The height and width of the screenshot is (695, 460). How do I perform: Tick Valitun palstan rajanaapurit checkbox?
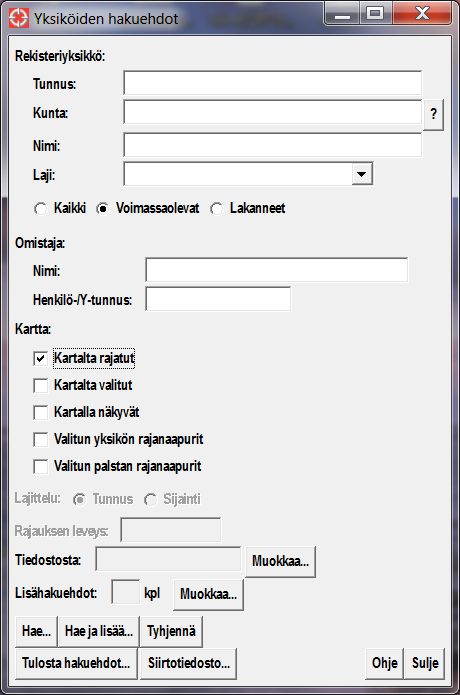[x=40, y=467]
